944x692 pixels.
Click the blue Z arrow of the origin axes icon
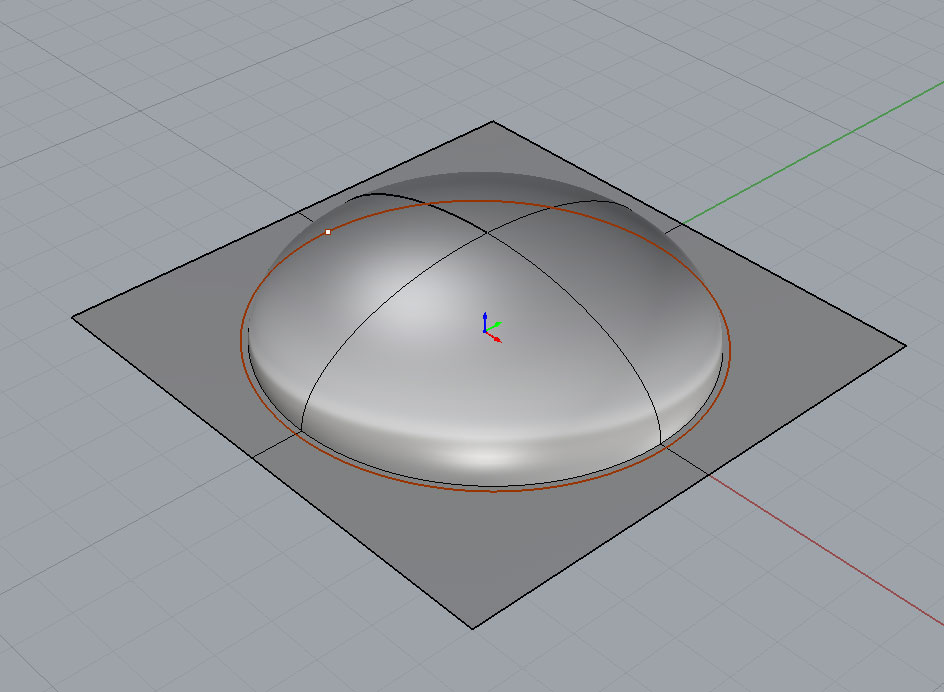(485, 320)
